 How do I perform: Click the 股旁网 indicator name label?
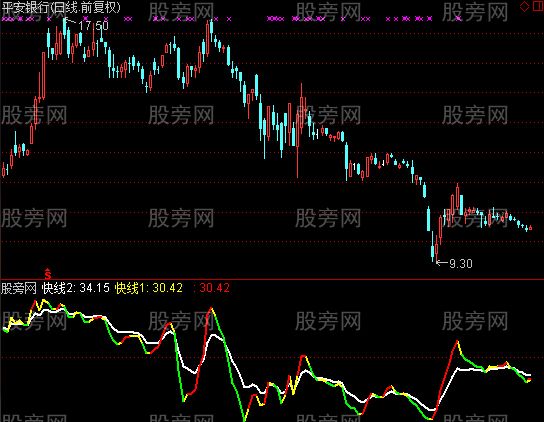[x=19, y=288]
